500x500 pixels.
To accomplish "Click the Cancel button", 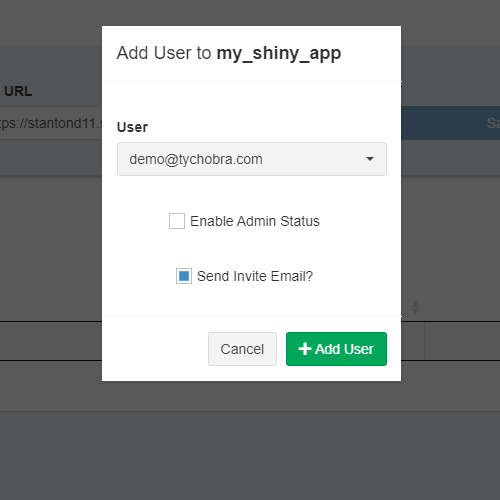I will click(242, 349).
